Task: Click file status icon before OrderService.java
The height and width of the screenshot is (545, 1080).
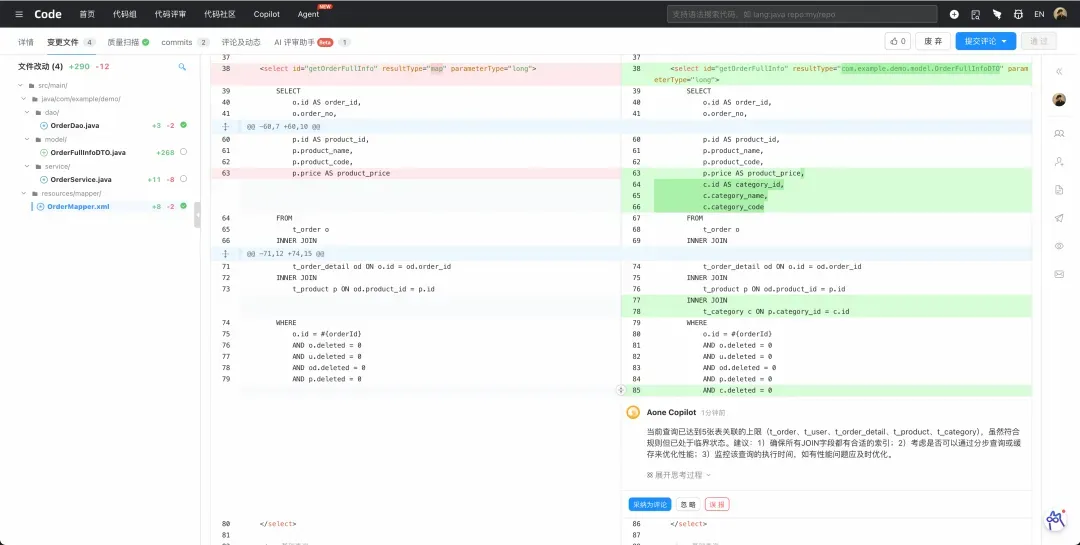Action: (x=44, y=179)
